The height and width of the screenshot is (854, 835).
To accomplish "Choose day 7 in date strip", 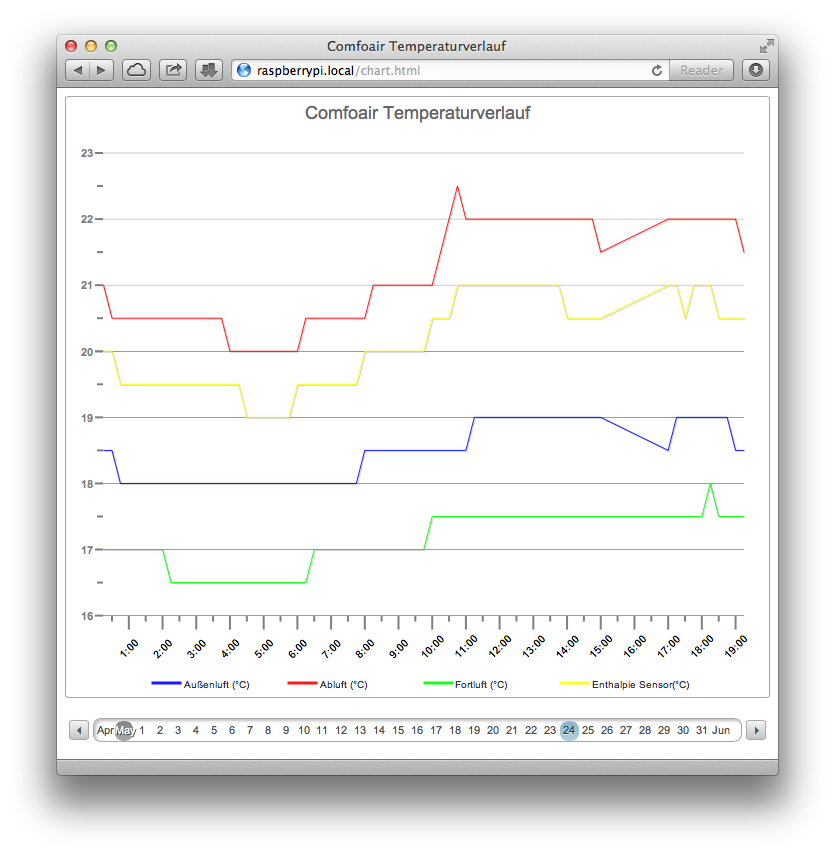I will pos(250,730).
